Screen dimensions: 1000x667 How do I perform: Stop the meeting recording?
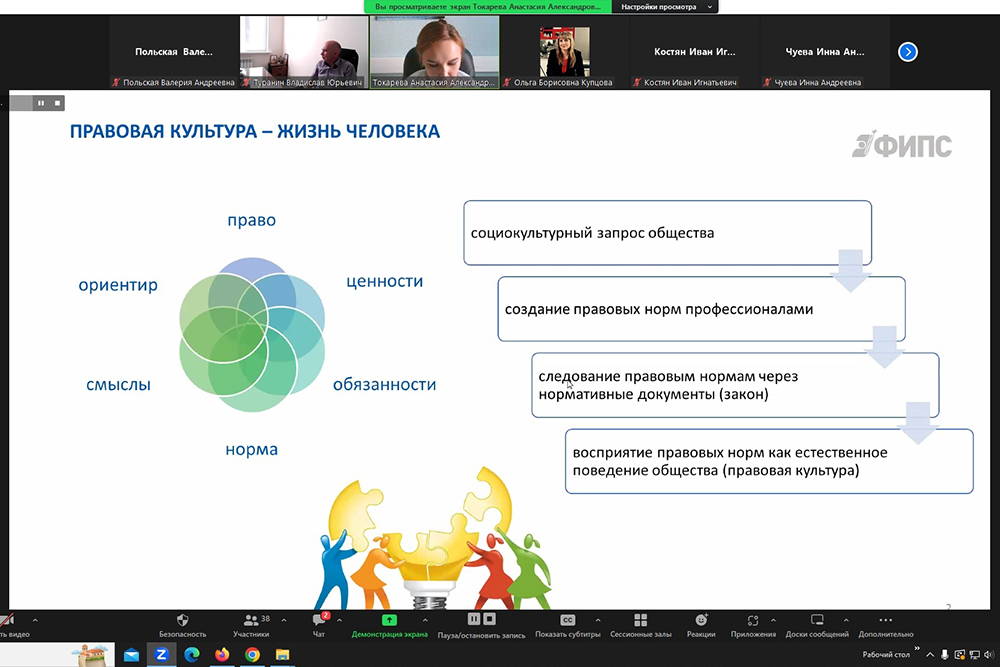click(489, 620)
